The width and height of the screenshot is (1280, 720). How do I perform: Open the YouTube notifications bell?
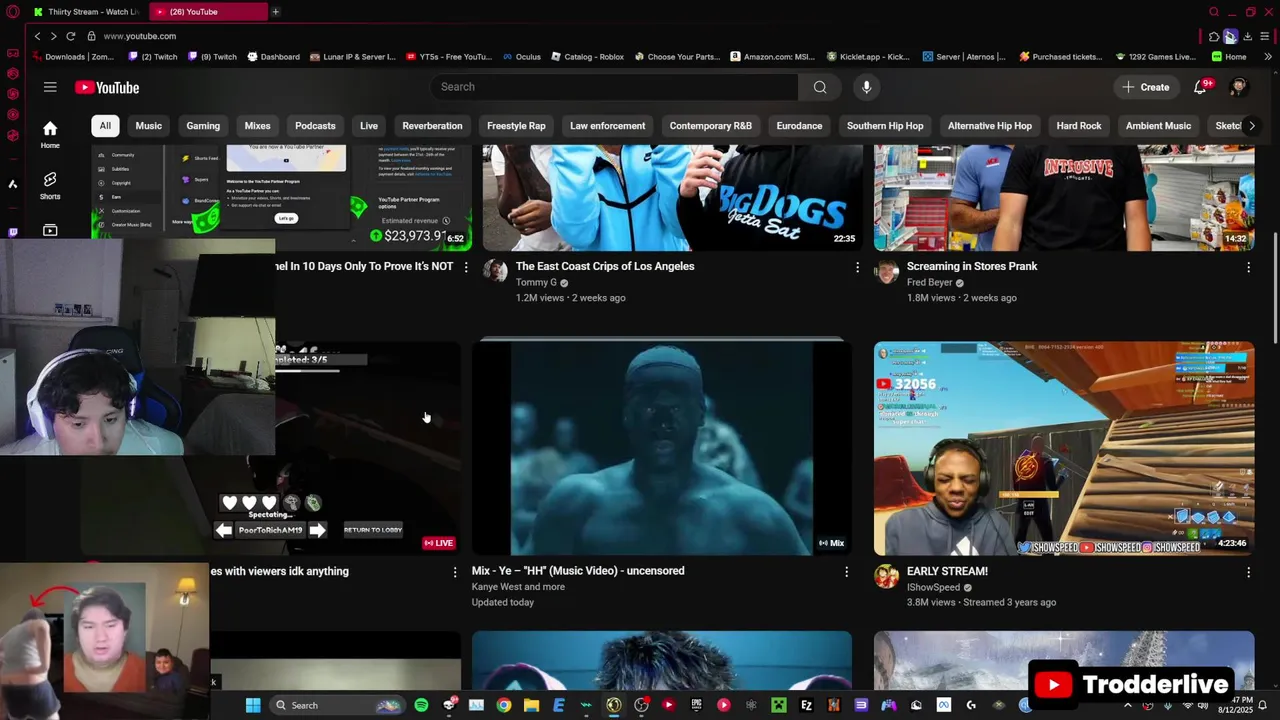pos(1200,87)
